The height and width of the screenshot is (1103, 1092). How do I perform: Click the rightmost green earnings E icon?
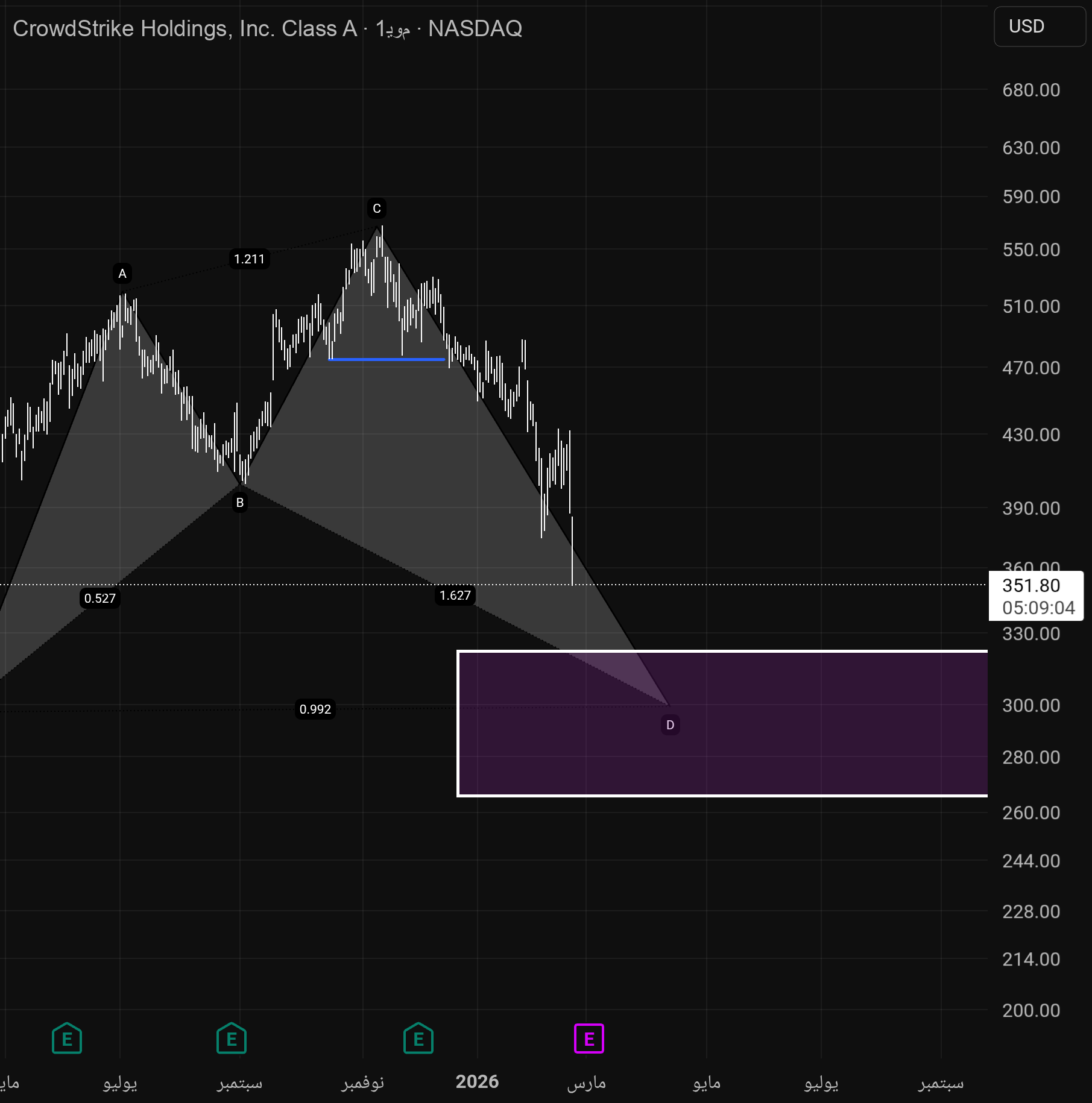point(418,1039)
